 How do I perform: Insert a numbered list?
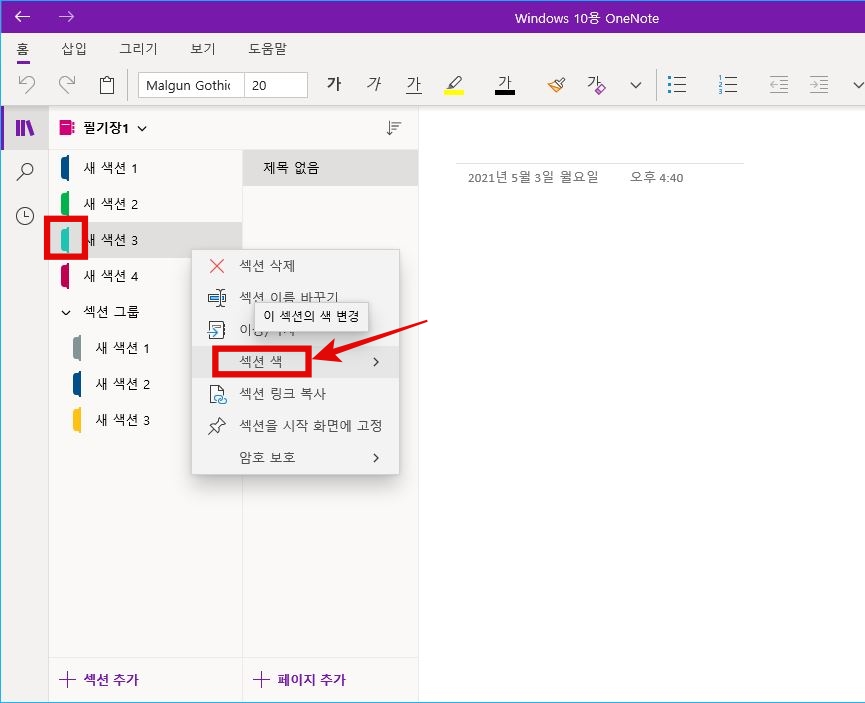tap(728, 84)
